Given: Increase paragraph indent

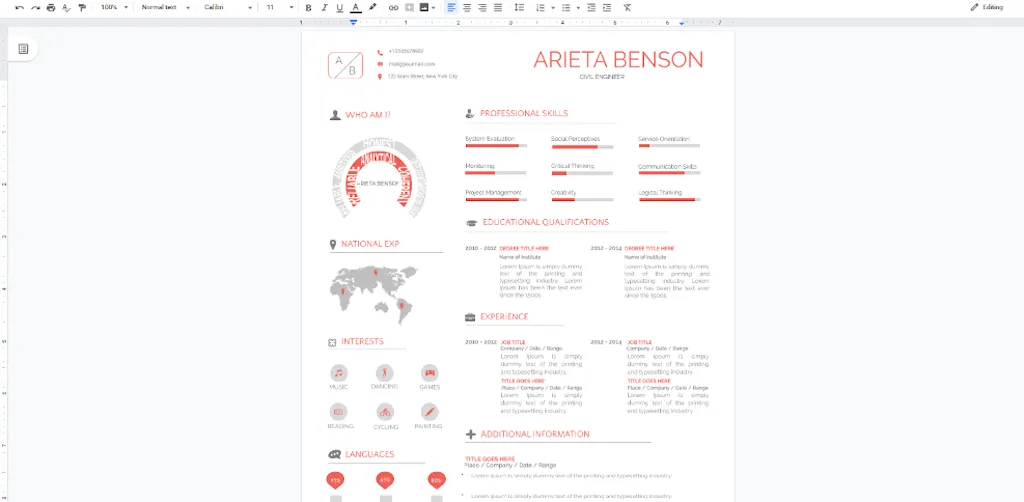Looking at the screenshot, I should [607, 7].
